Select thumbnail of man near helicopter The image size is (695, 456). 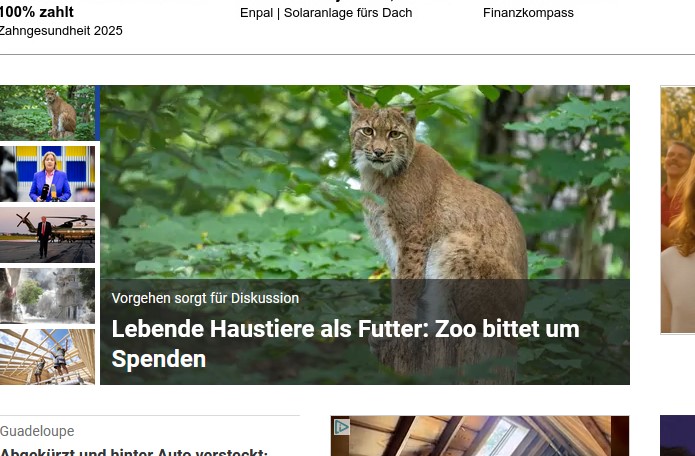47,235
